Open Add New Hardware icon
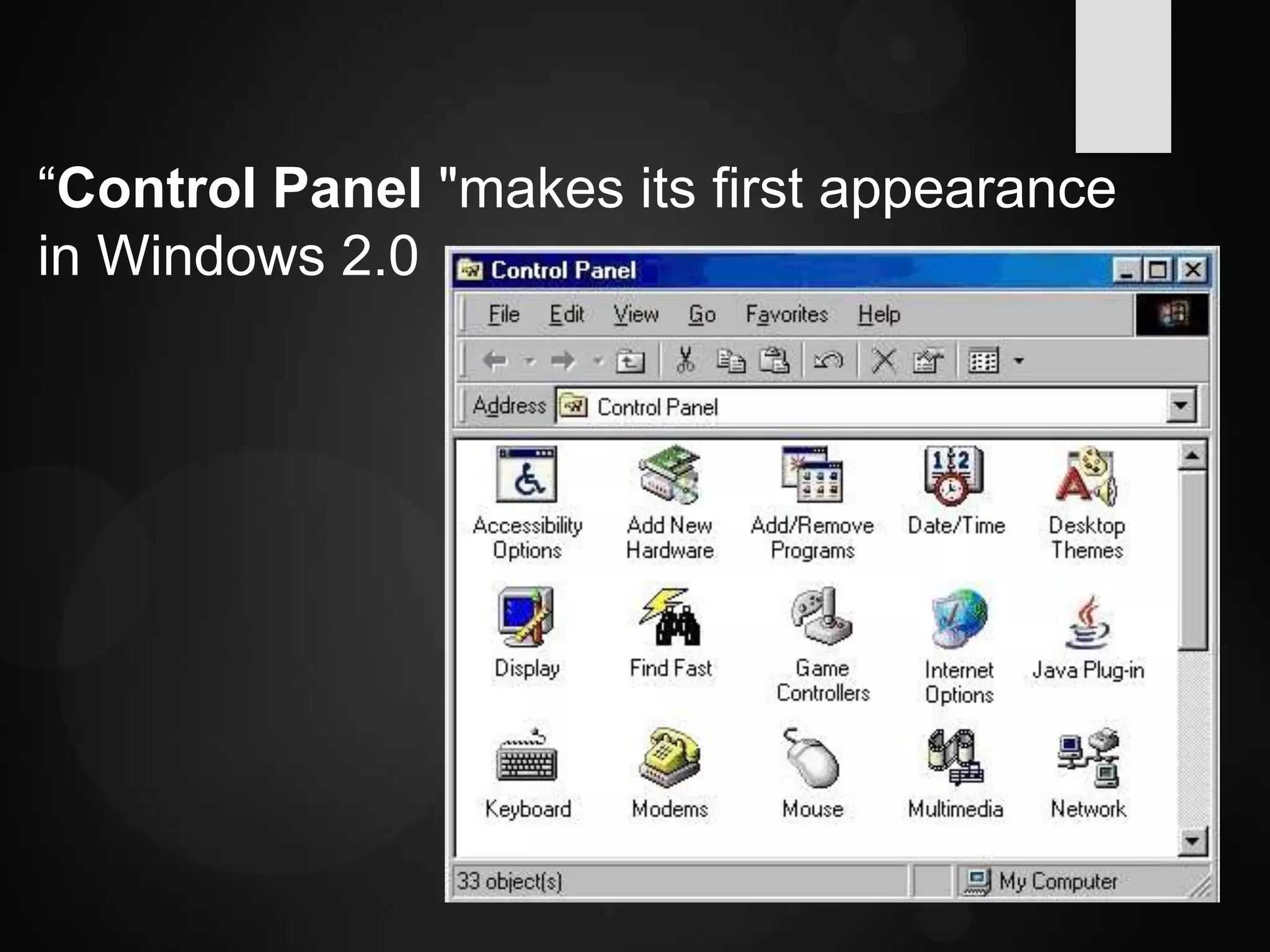1270x952 pixels. (x=670, y=475)
